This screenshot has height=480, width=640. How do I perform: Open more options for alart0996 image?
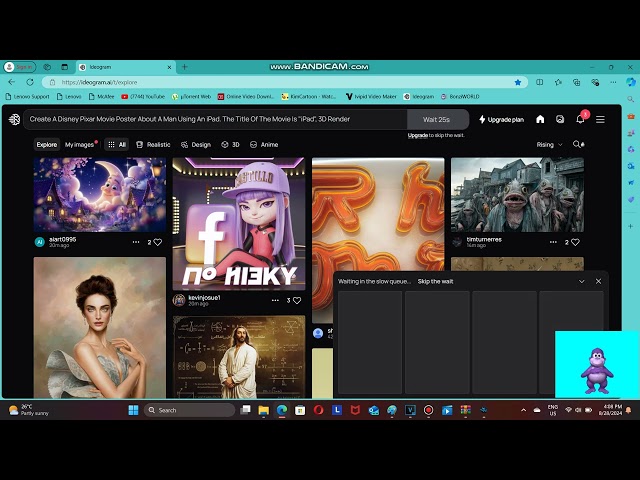[x=136, y=242]
